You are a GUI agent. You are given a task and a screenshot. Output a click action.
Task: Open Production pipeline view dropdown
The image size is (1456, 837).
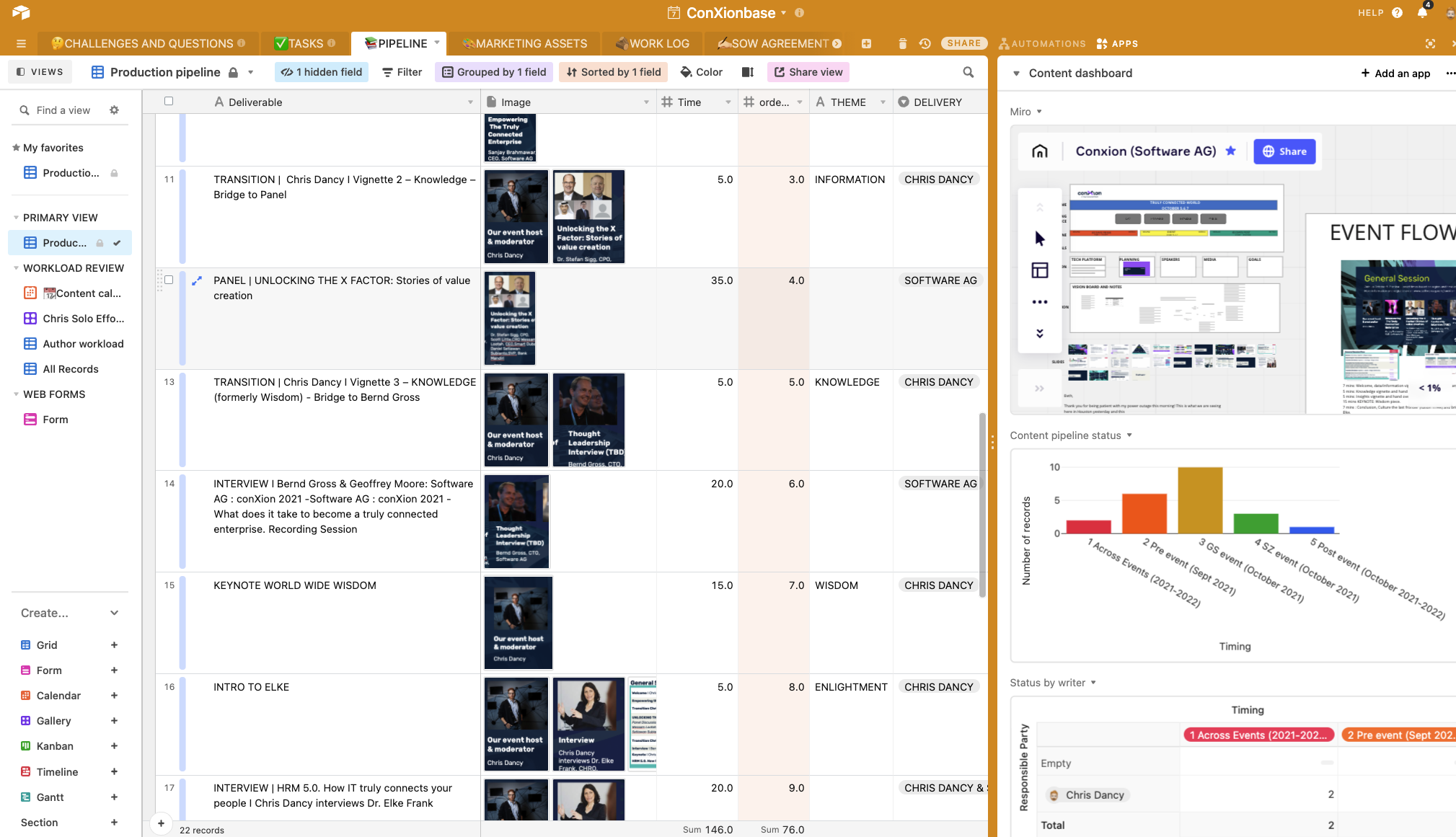pos(250,72)
